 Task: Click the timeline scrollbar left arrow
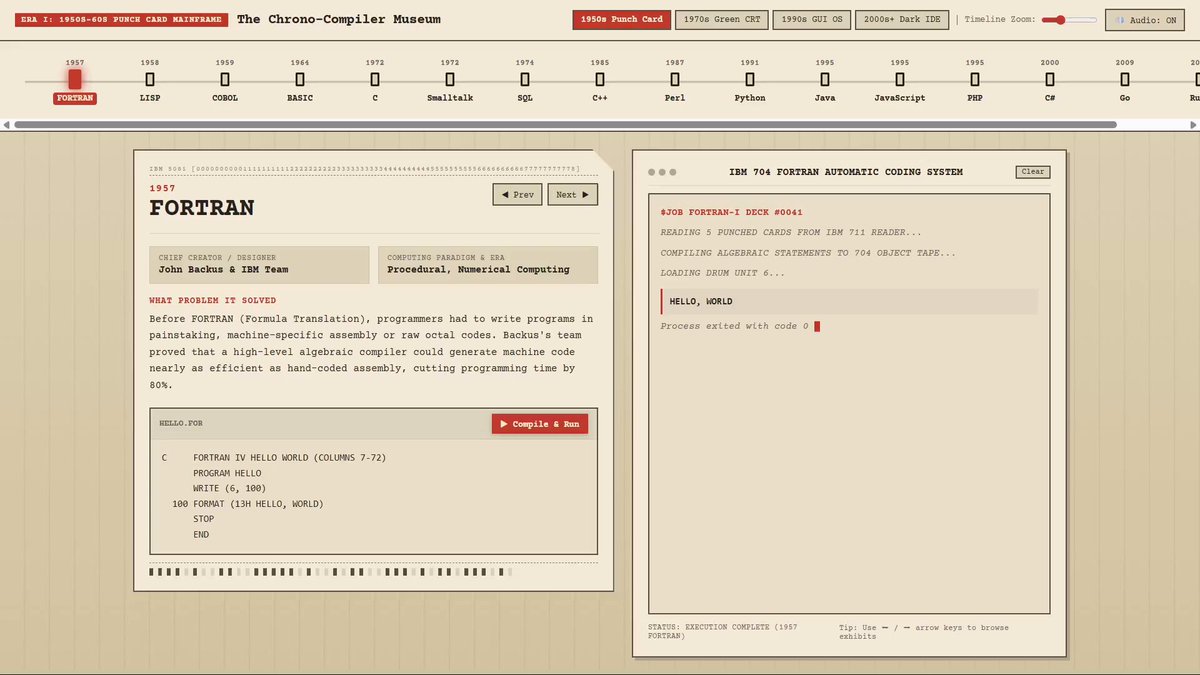pos(7,125)
